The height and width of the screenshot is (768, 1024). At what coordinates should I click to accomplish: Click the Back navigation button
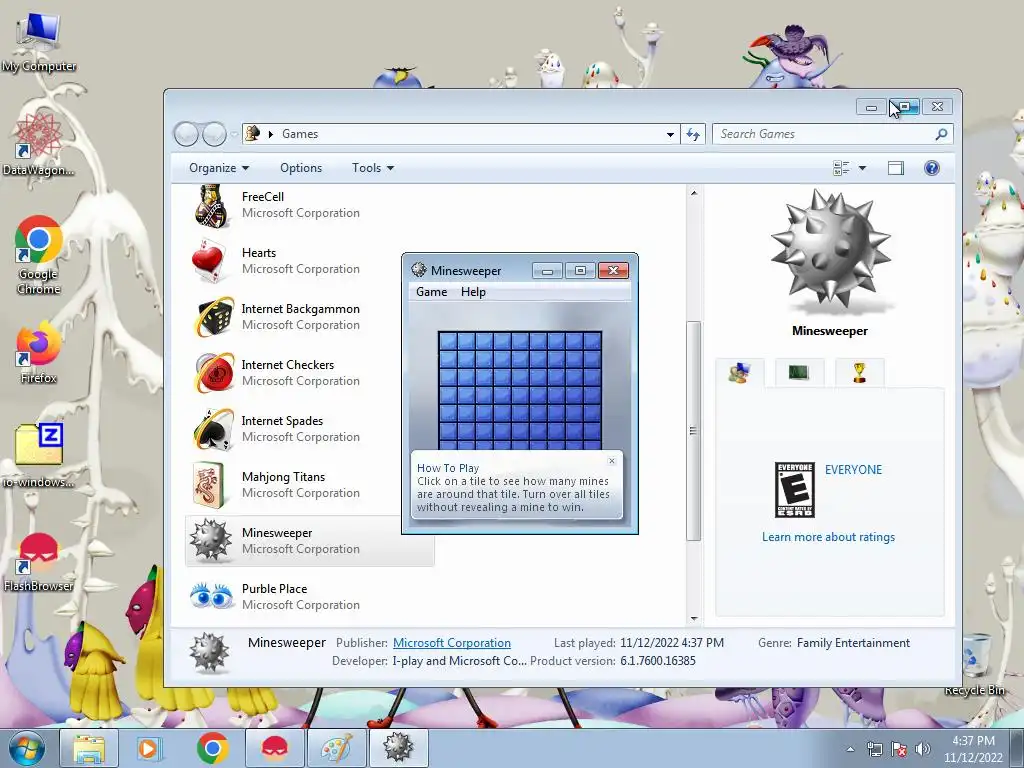[x=186, y=135]
